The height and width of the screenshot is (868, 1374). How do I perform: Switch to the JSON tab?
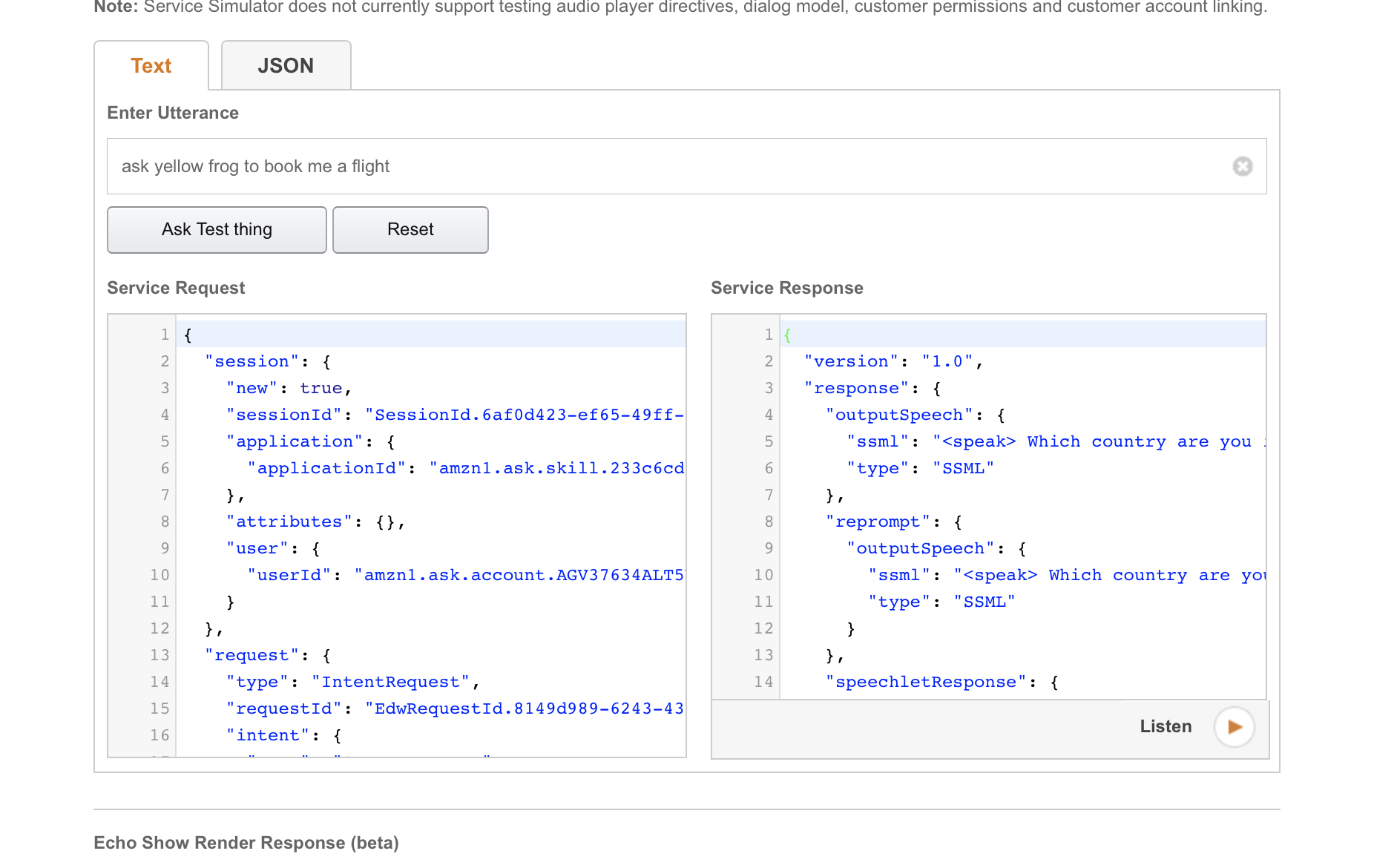pos(286,66)
